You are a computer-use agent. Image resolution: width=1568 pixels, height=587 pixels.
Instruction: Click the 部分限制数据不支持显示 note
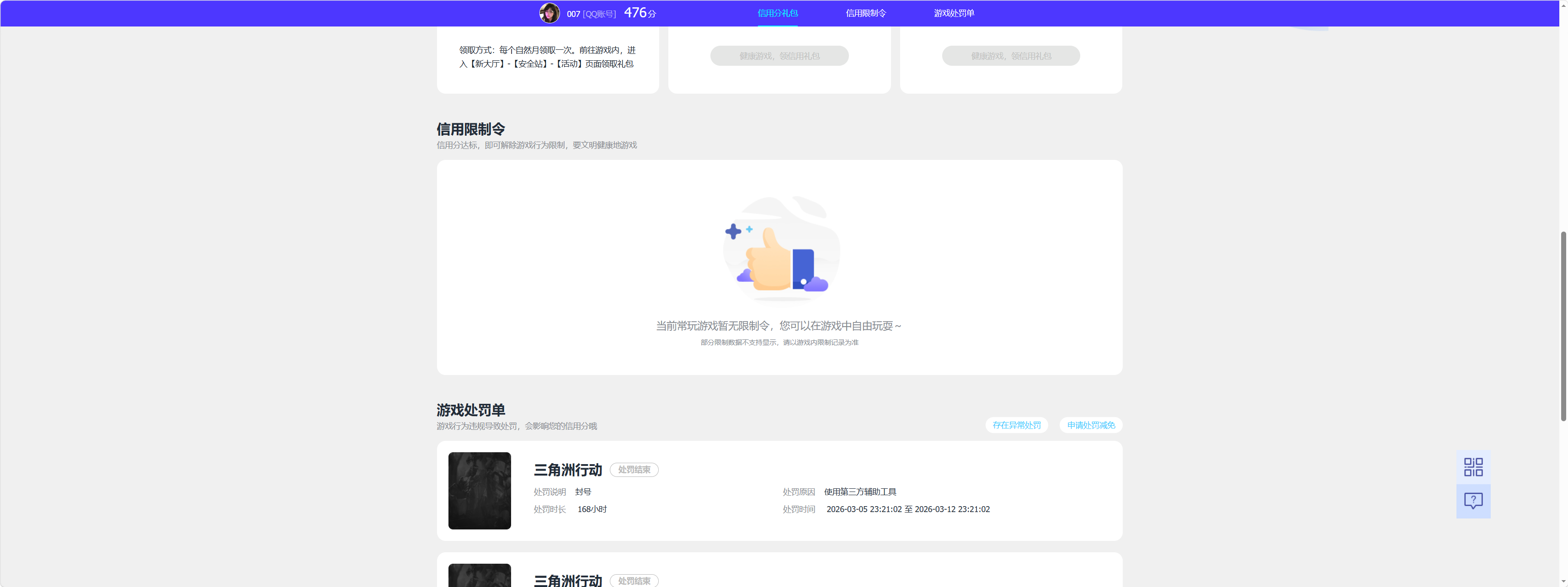click(x=779, y=343)
